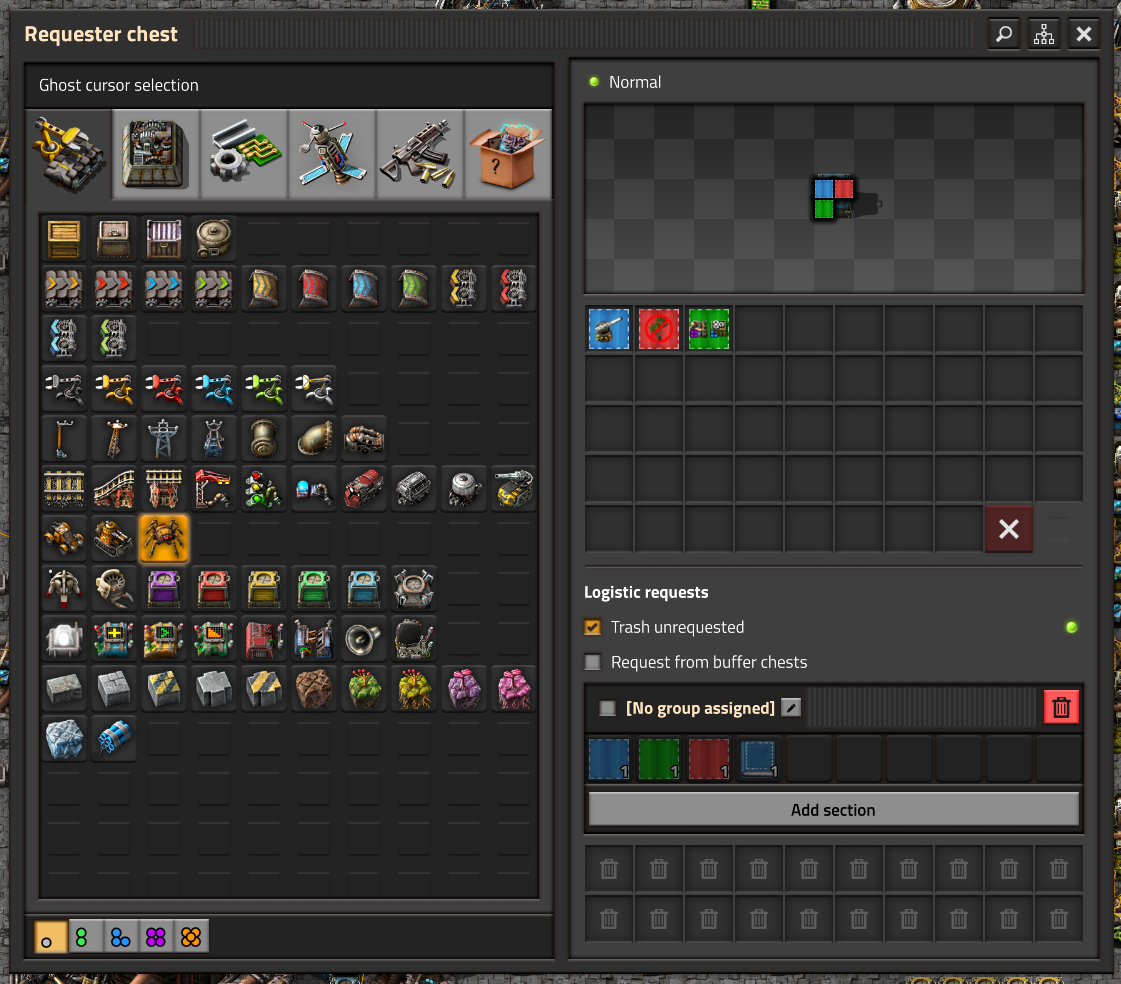Open the Intermediate products tab
The width and height of the screenshot is (1121, 984).
(x=244, y=154)
